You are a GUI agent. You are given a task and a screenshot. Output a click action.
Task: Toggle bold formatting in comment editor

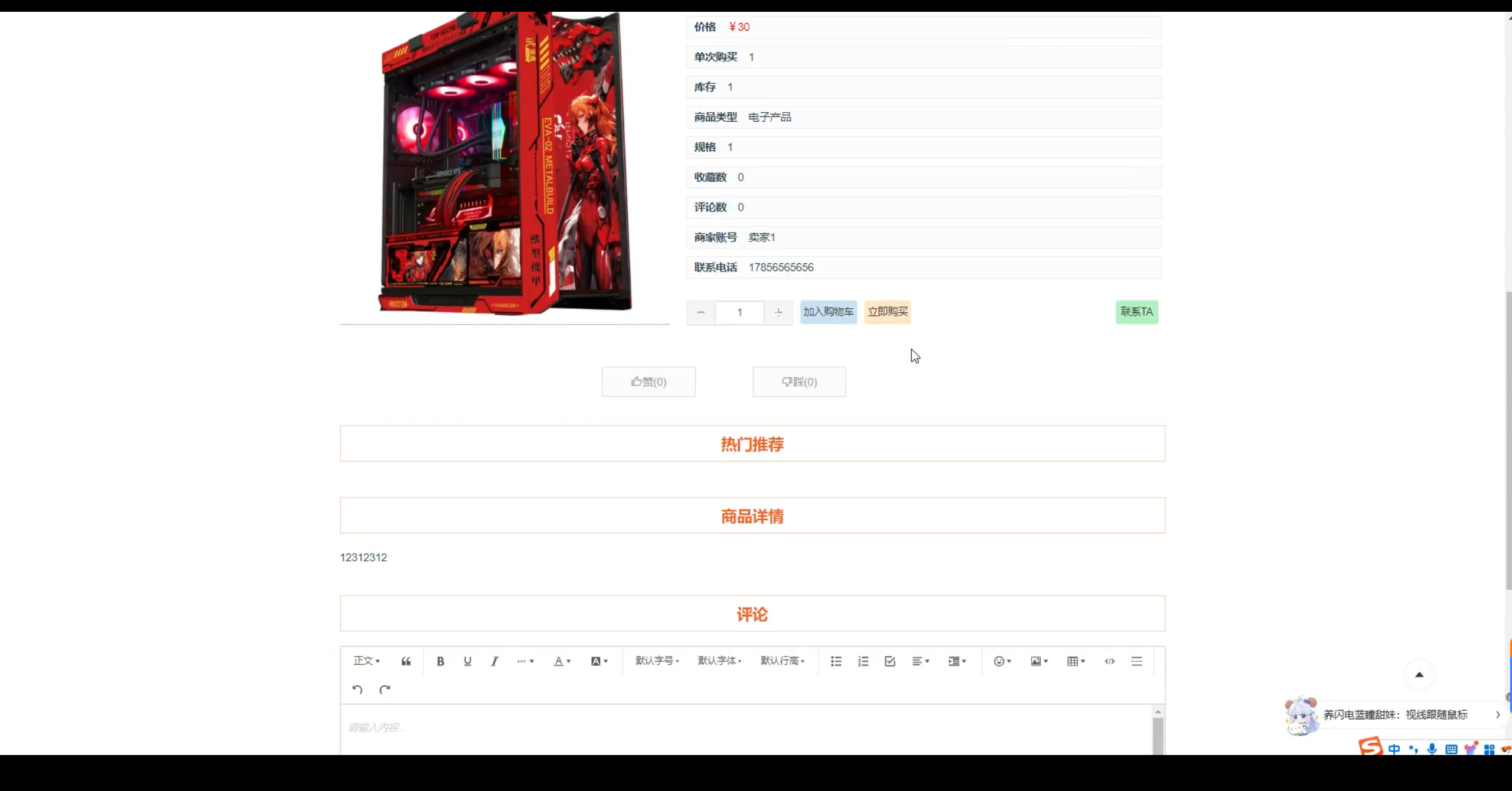point(440,661)
